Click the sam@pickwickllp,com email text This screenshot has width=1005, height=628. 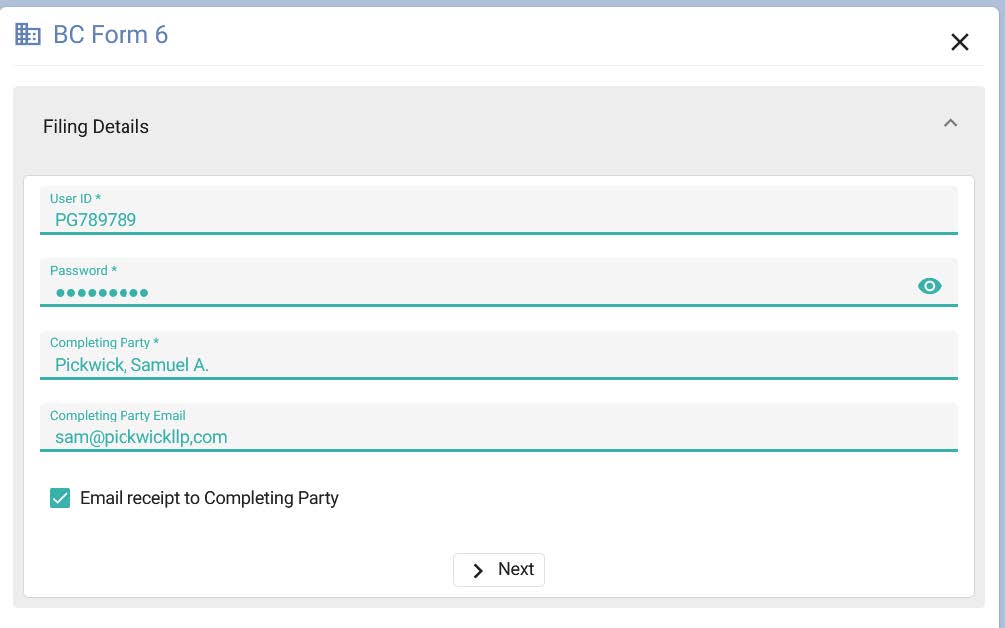[141, 437]
